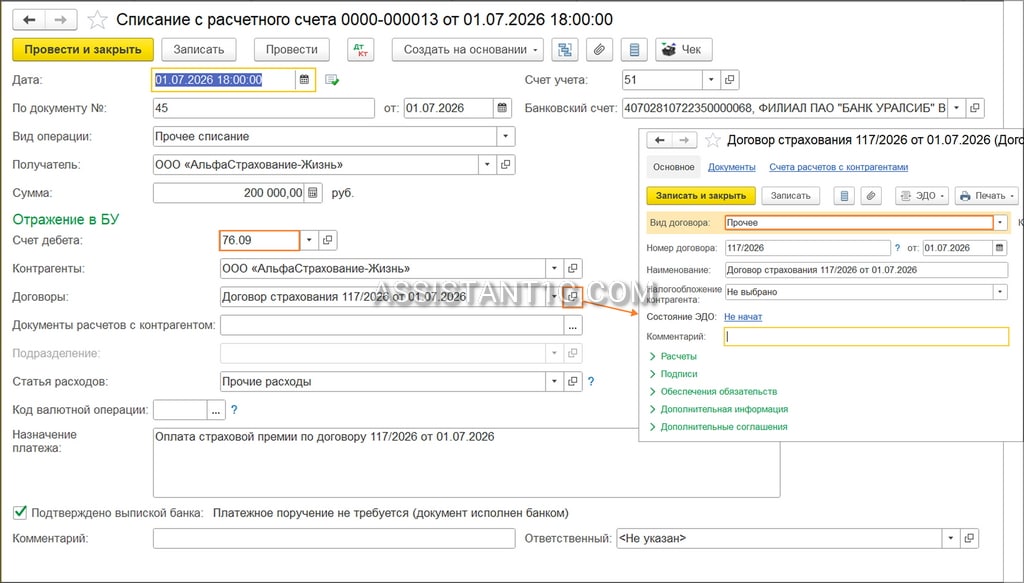This screenshot has height=583, width=1024.
Task: Open the ЭДО menu in the contract
Action: coord(921,195)
